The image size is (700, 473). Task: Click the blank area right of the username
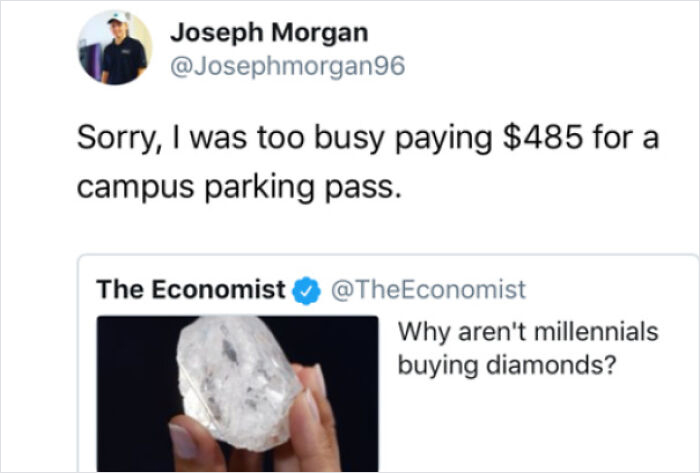[550, 48]
